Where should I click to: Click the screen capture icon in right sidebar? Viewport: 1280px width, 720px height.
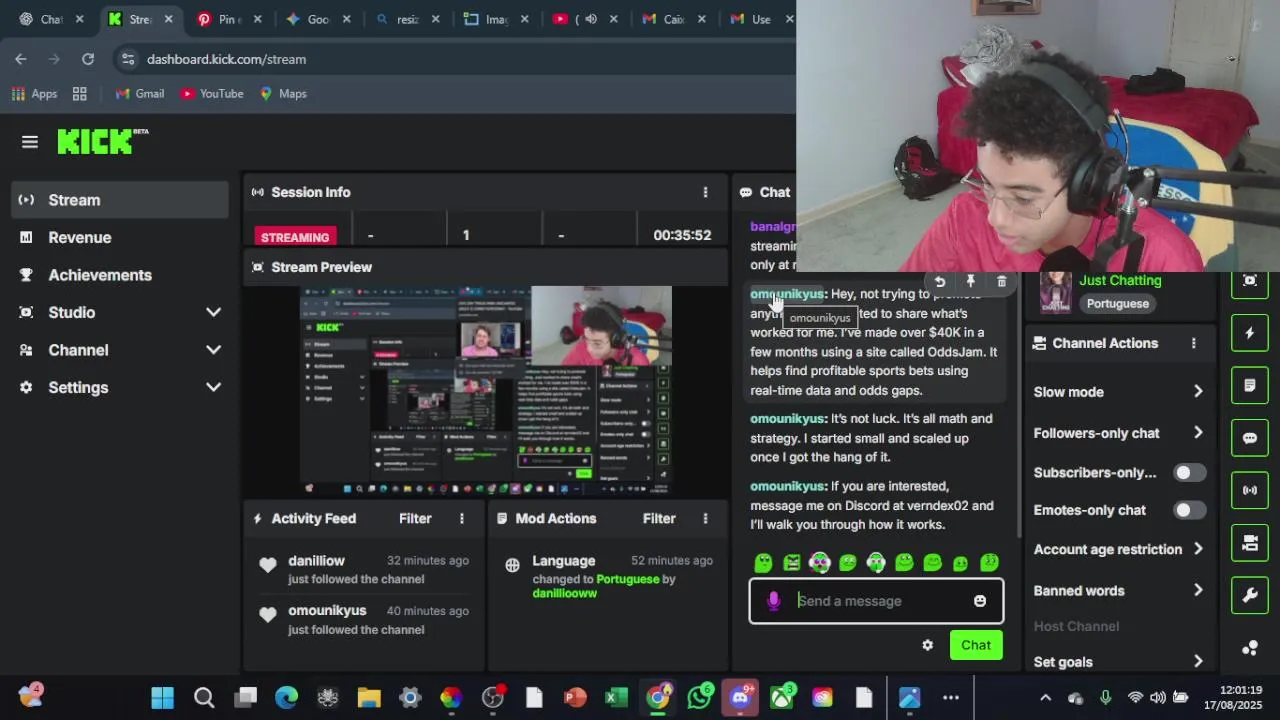click(x=1249, y=281)
